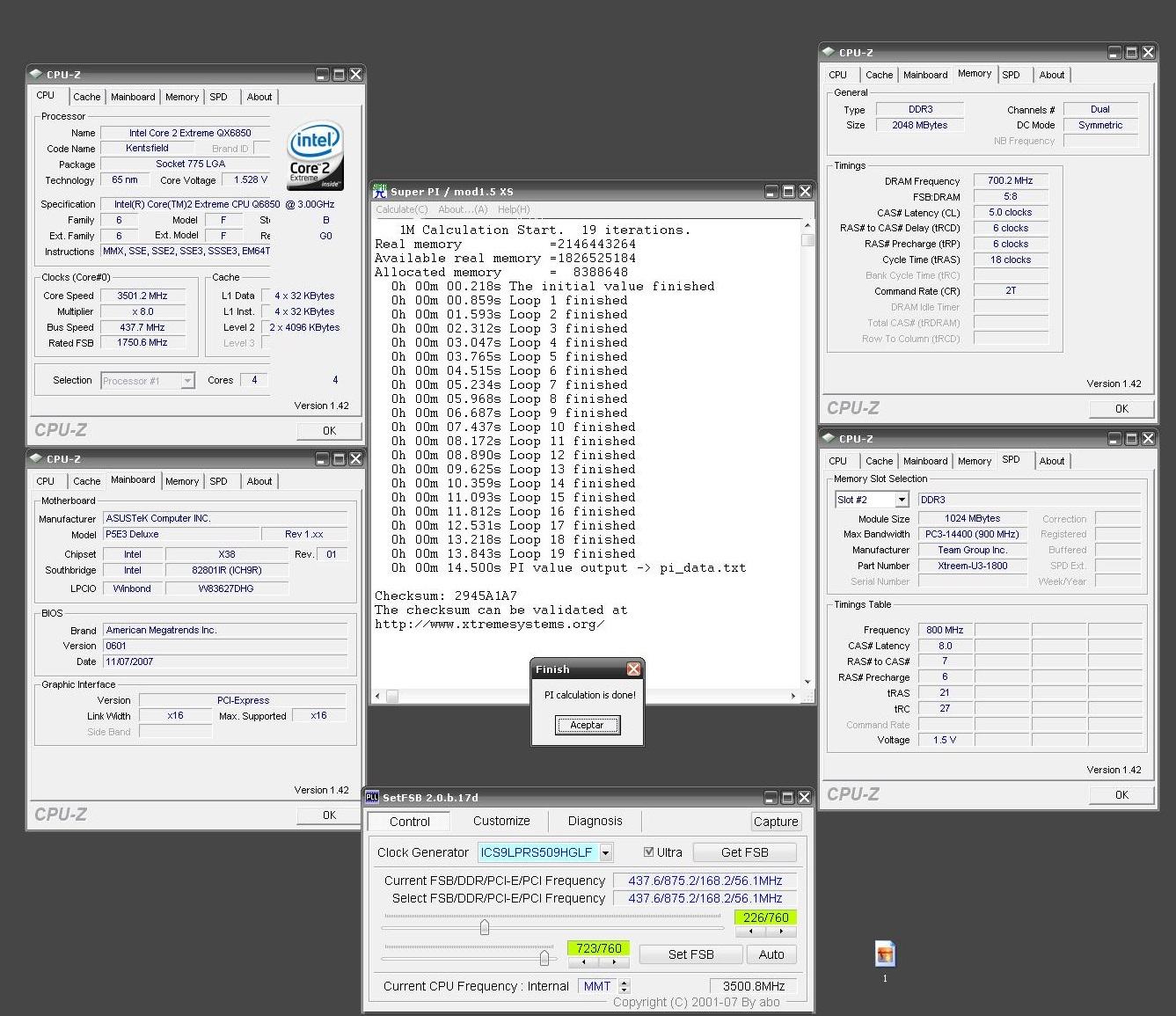Click the CPU-Z icon in the CPU window title bar
The height and width of the screenshot is (1016, 1176).
coord(36,74)
